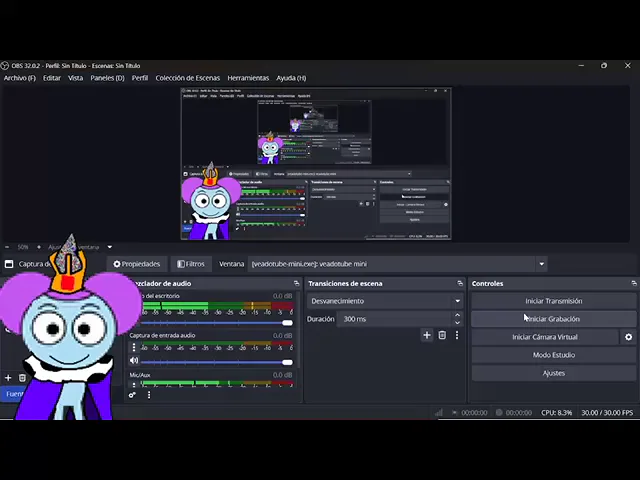Click the 50% preview zoom value
This screenshot has height=480, width=640.
pyautogui.click(x=23, y=247)
